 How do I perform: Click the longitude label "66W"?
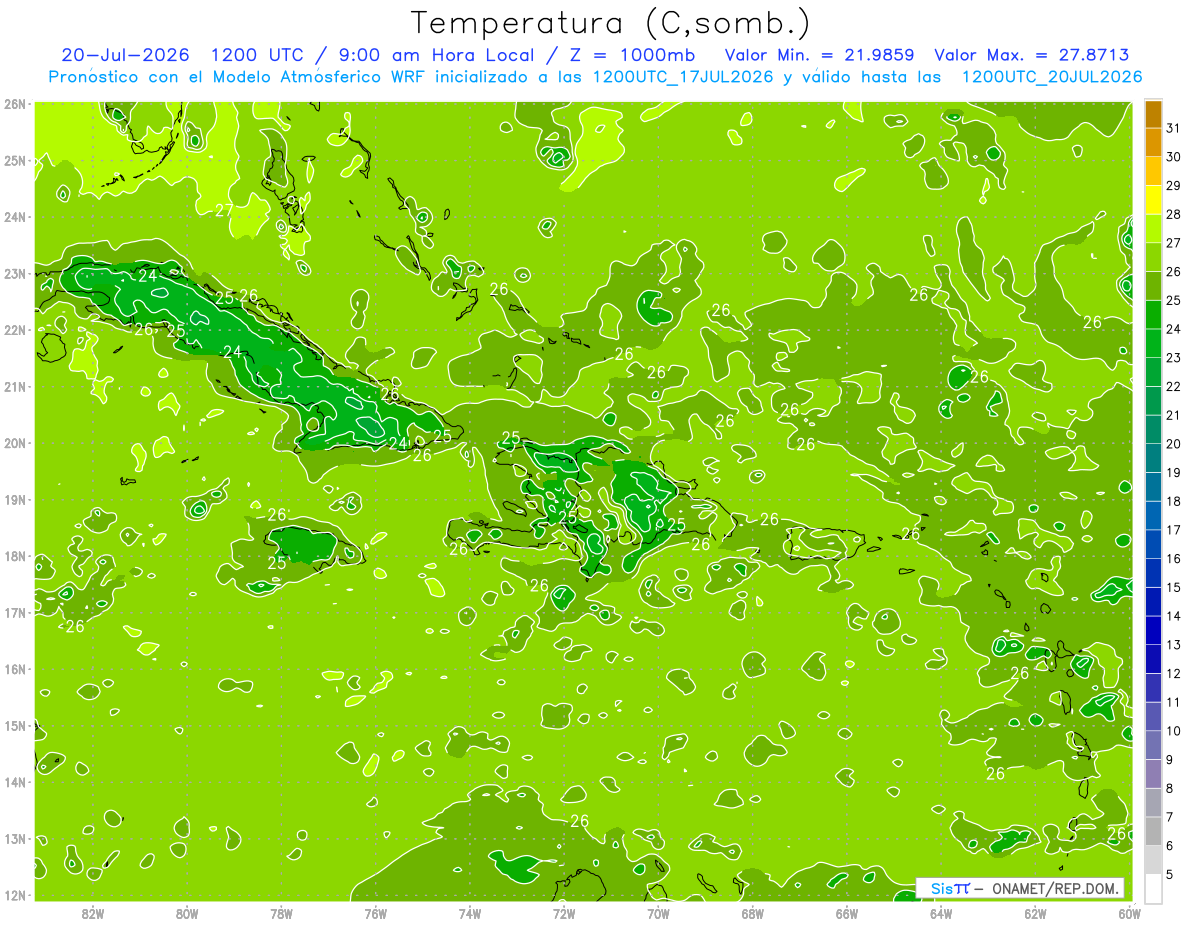click(x=847, y=913)
